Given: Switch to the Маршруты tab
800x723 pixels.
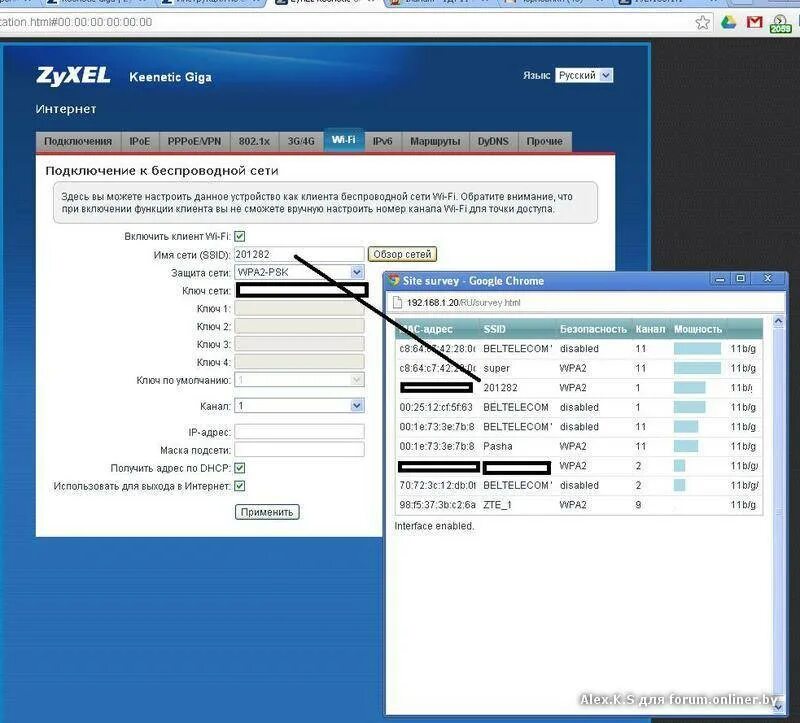Looking at the screenshot, I should coord(435,141).
